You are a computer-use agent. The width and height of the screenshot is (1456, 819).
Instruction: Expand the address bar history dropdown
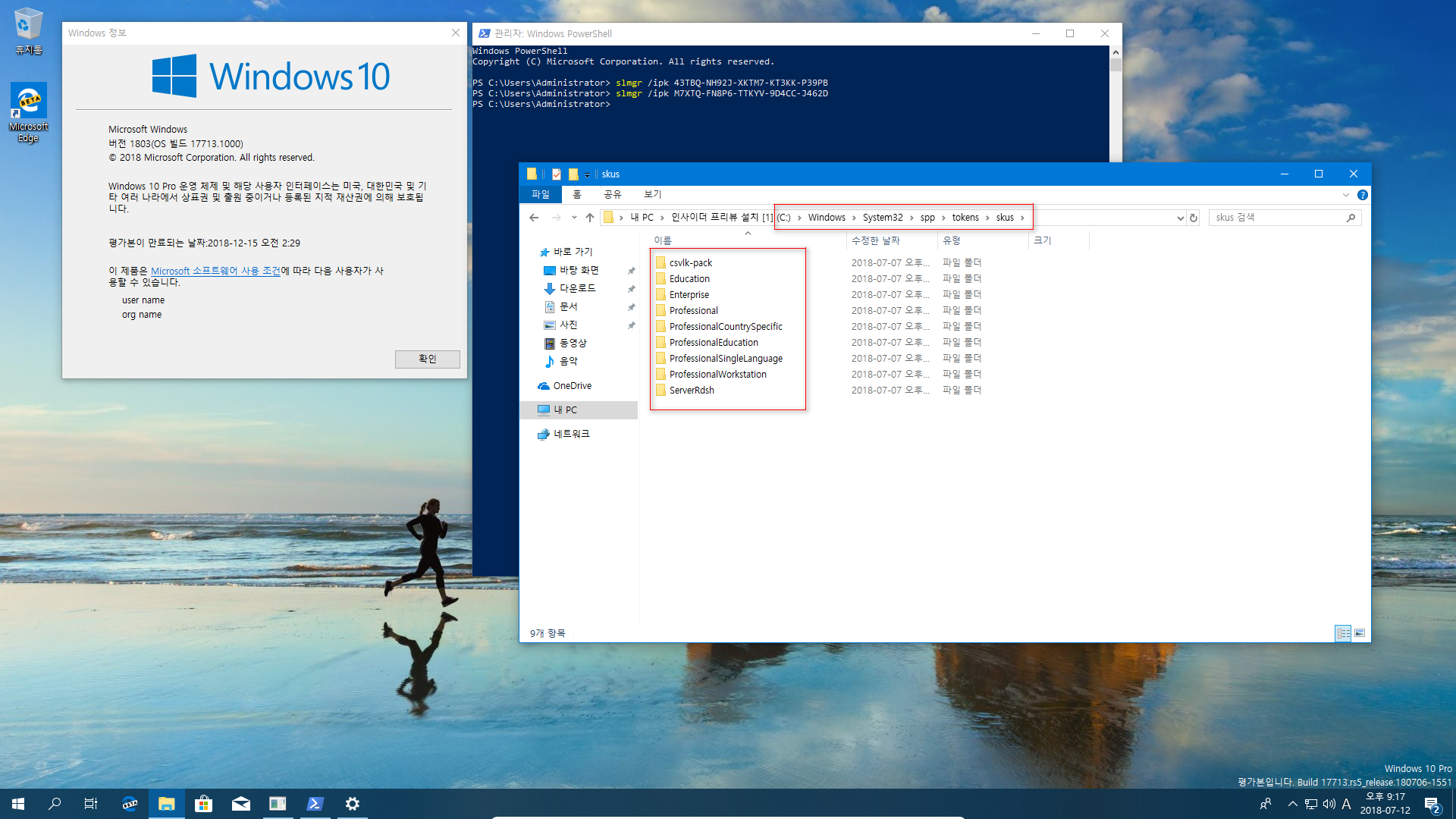(1180, 218)
